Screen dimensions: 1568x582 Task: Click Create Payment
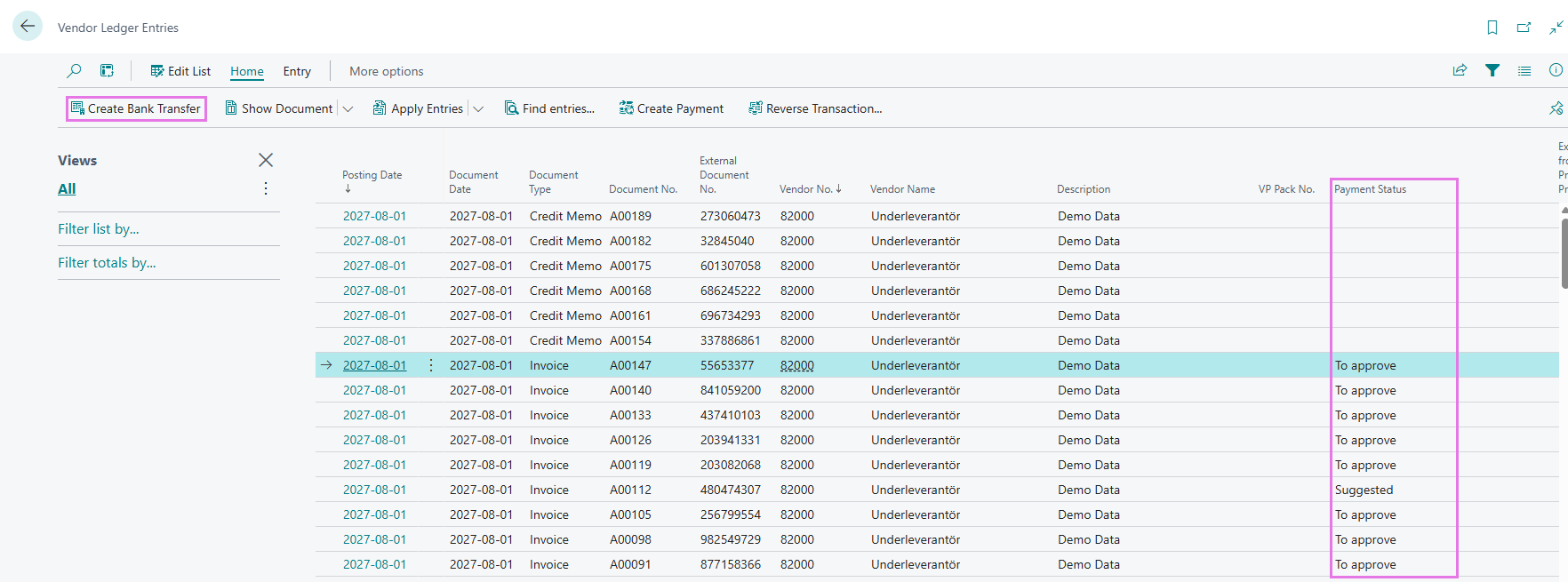pos(671,108)
